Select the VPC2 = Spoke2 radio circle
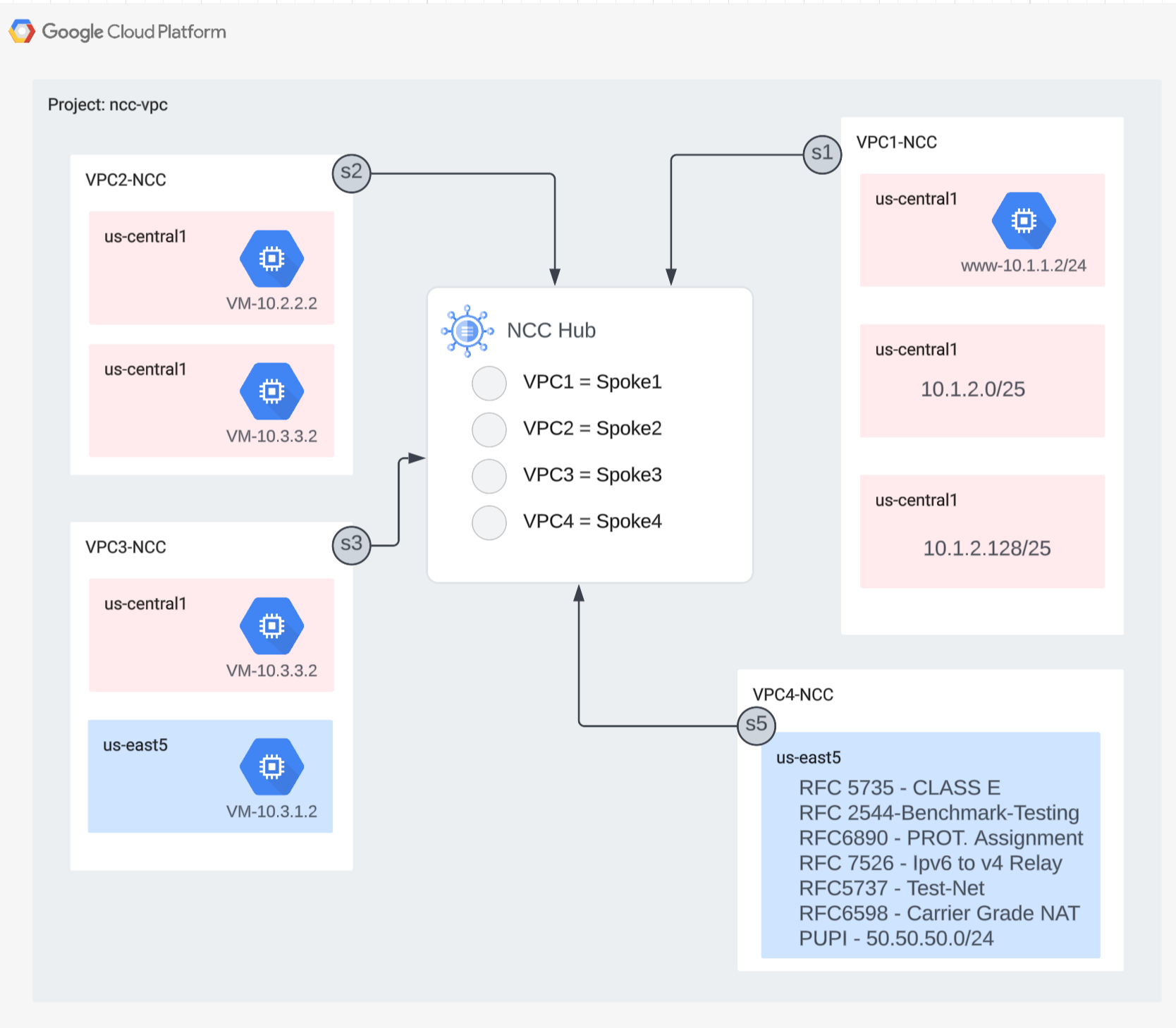Viewport: 1176px width, 1028px height. [x=489, y=429]
